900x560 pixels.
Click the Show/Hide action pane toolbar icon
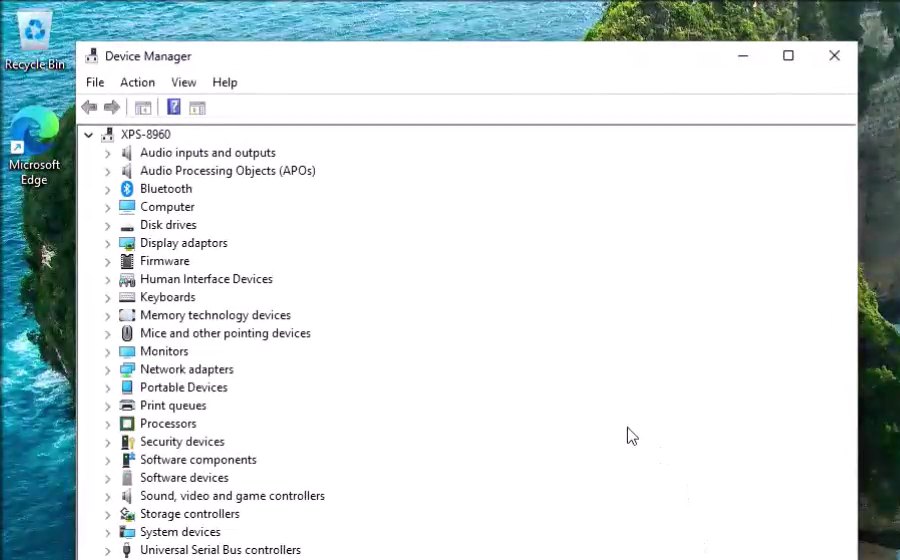197,107
